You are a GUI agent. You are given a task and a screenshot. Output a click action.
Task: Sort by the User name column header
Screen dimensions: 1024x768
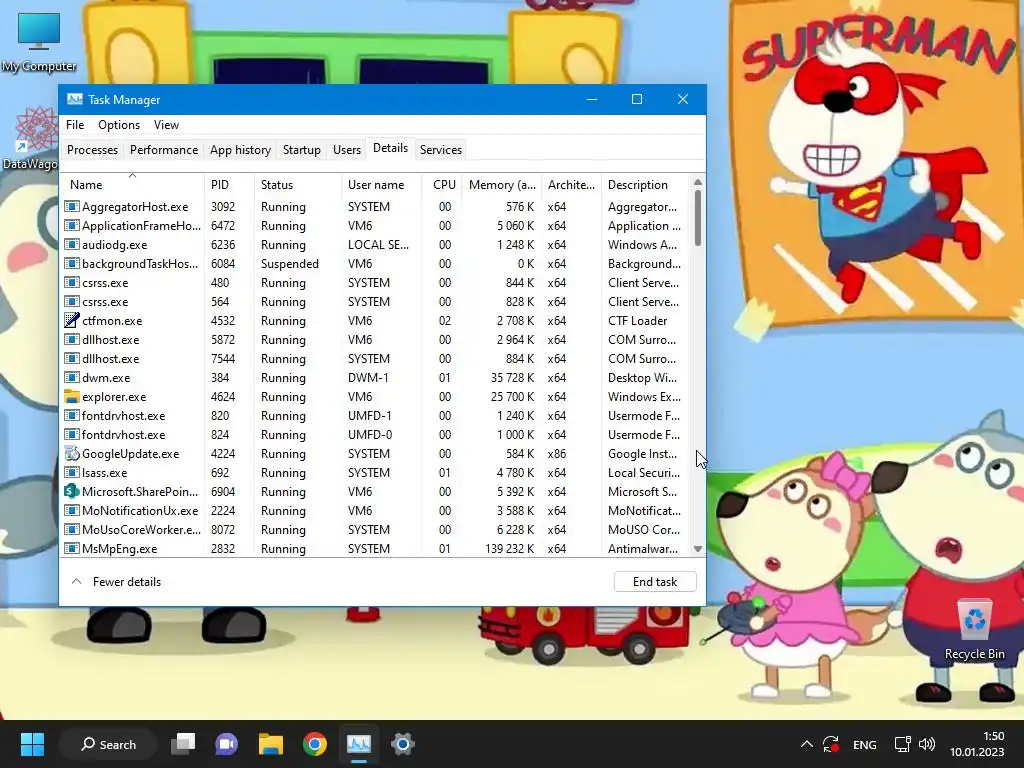tap(381, 185)
